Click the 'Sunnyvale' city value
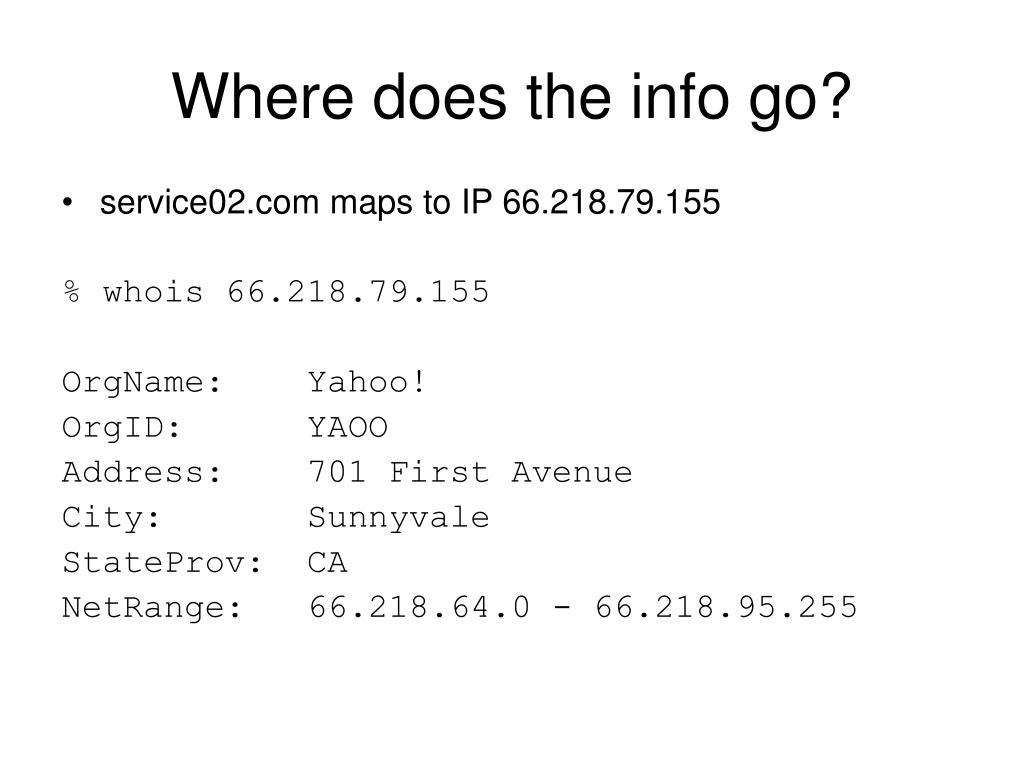 (398, 519)
